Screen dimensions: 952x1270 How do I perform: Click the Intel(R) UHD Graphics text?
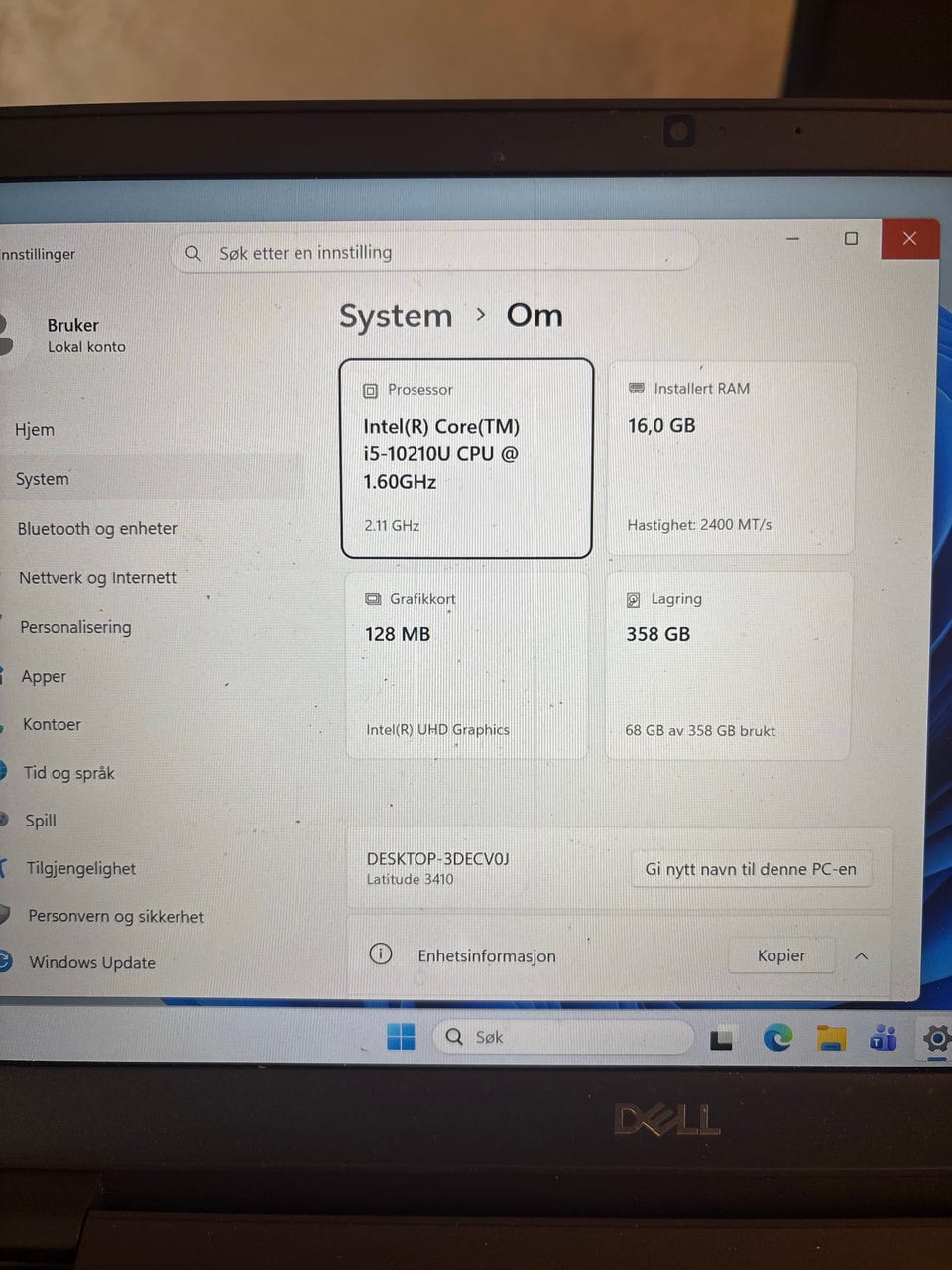point(437,729)
